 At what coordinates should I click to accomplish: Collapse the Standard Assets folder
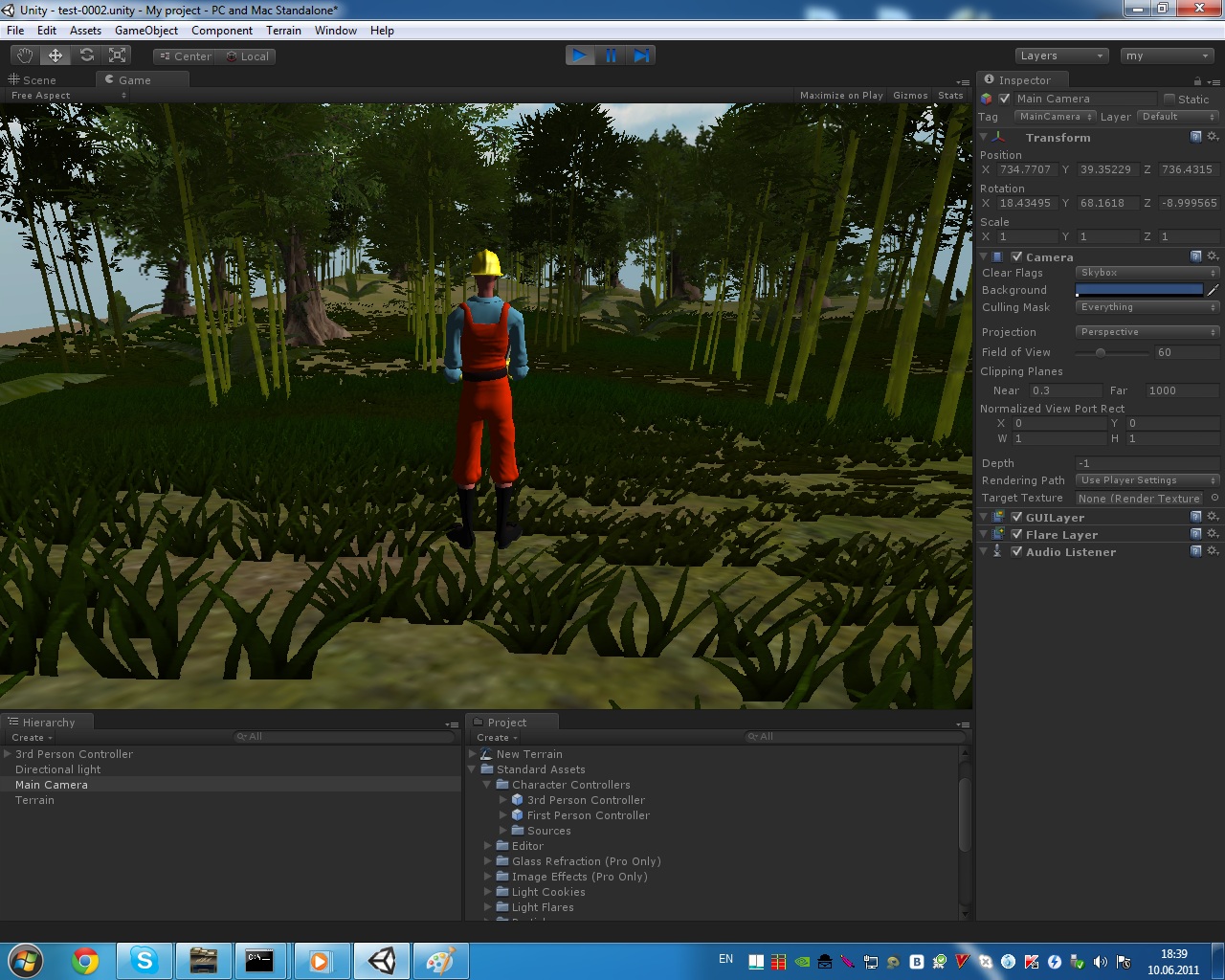[x=472, y=769]
